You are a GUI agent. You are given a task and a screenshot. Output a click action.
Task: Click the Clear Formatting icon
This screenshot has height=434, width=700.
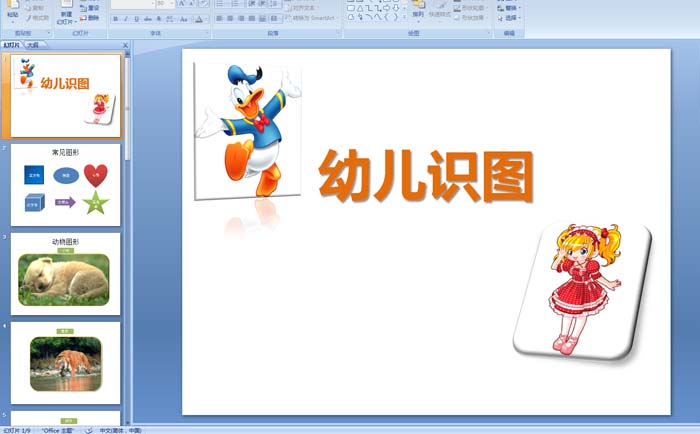point(204,4)
